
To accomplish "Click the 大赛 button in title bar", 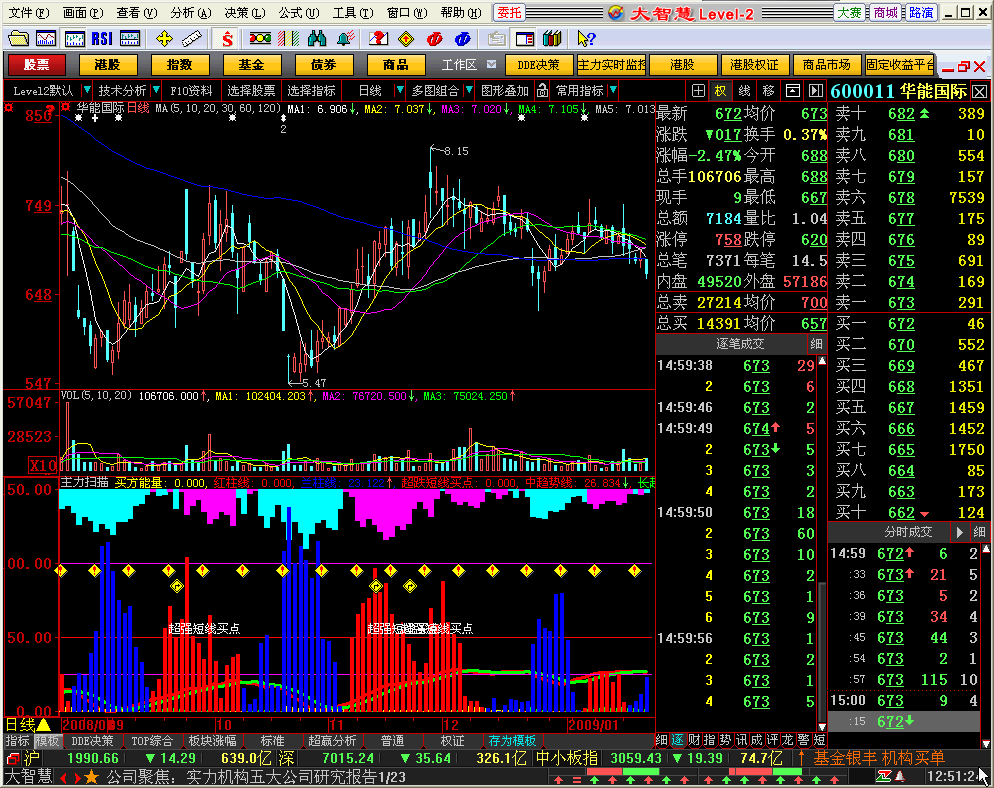I will pos(848,13).
